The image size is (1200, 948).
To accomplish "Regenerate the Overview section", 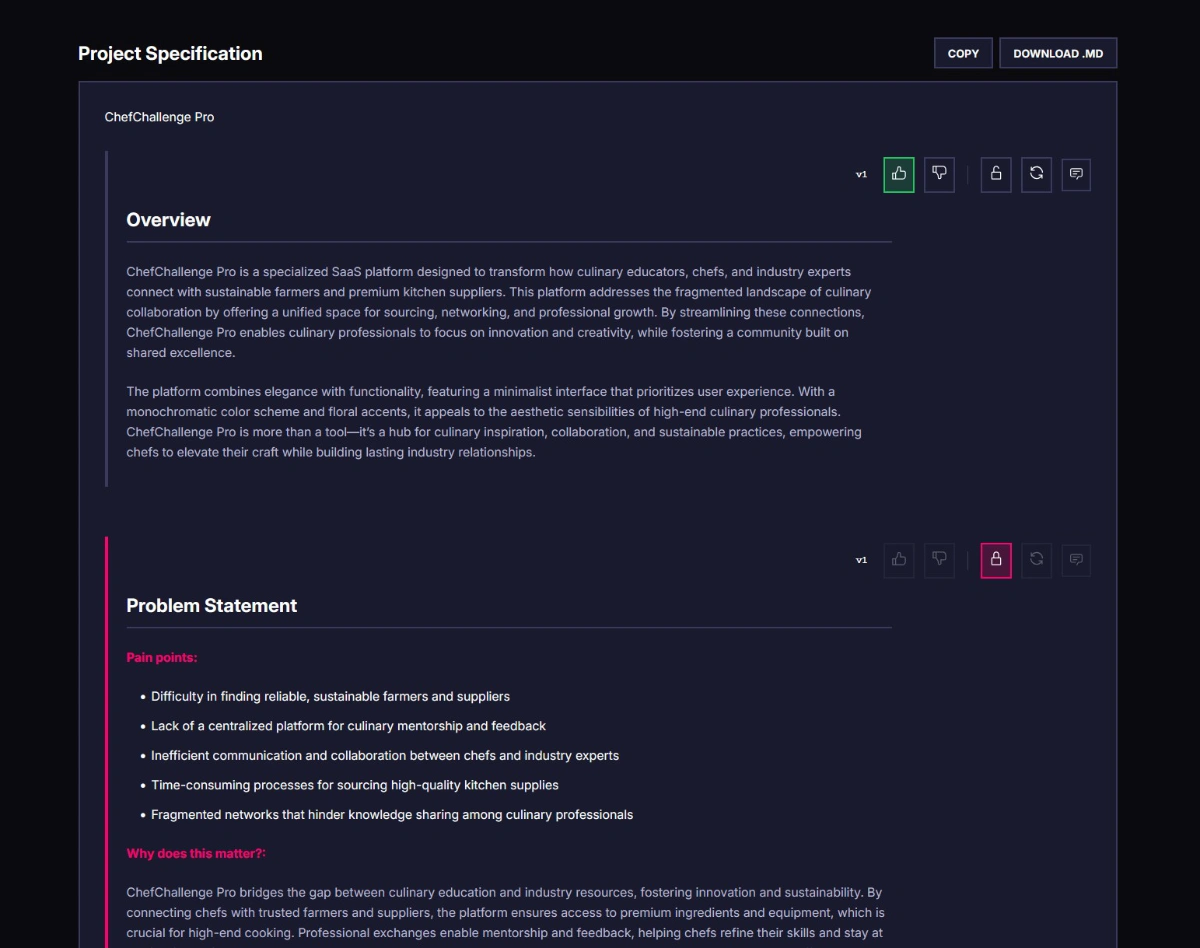I will coord(1036,174).
